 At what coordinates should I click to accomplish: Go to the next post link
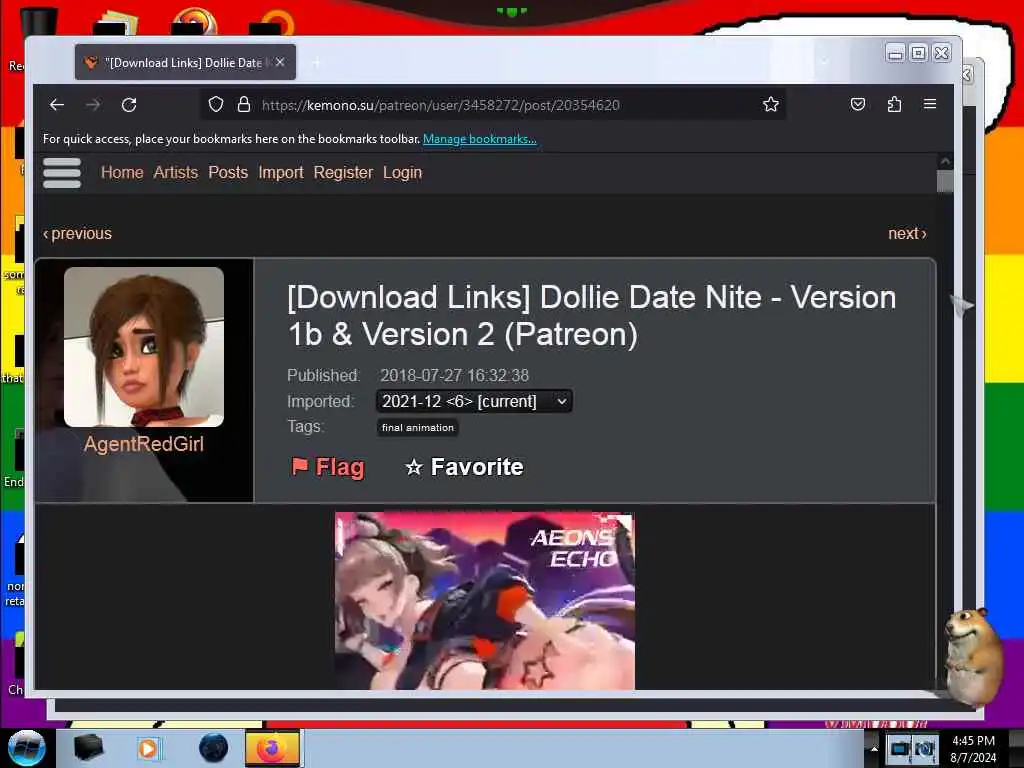click(x=907, y=233)
